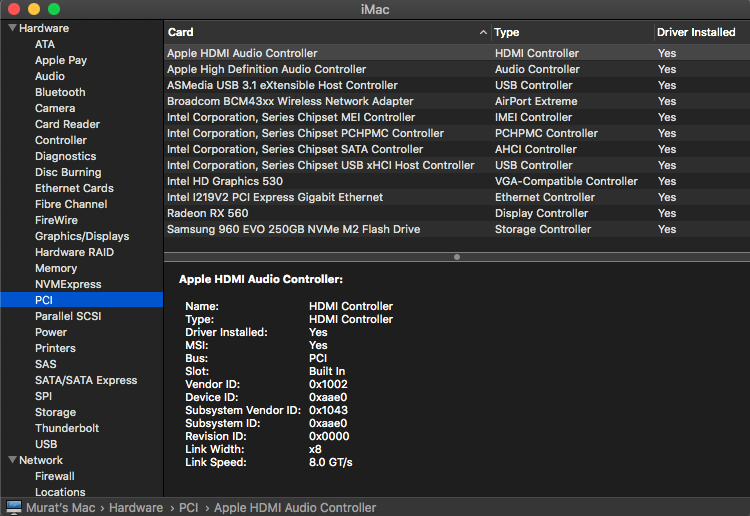The height and width of the screenshot is (516, 750).
Task: Click the green zoom window button
Action: [x=54, y=9]
